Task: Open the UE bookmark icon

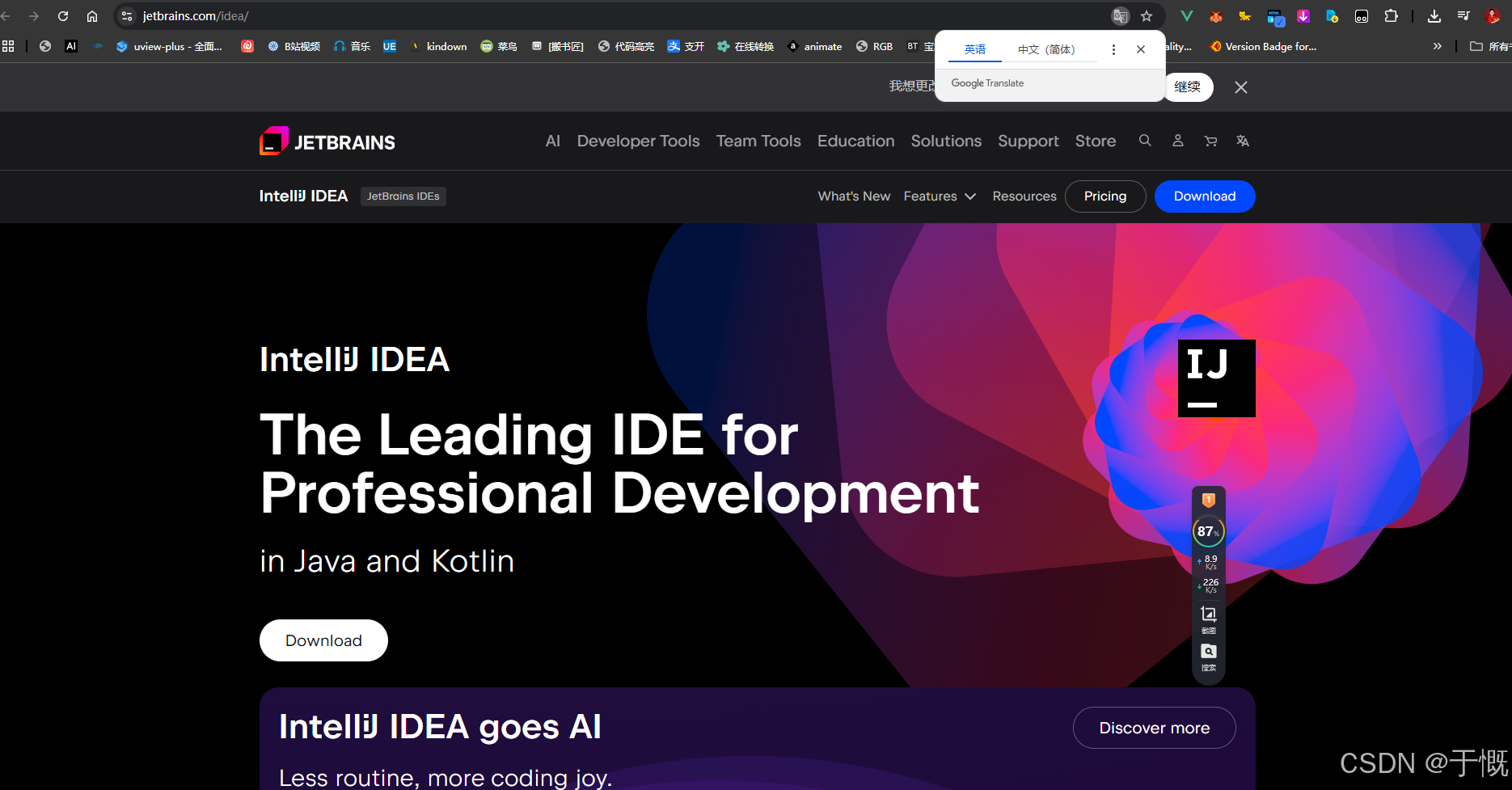Action: tap(390, 46)
